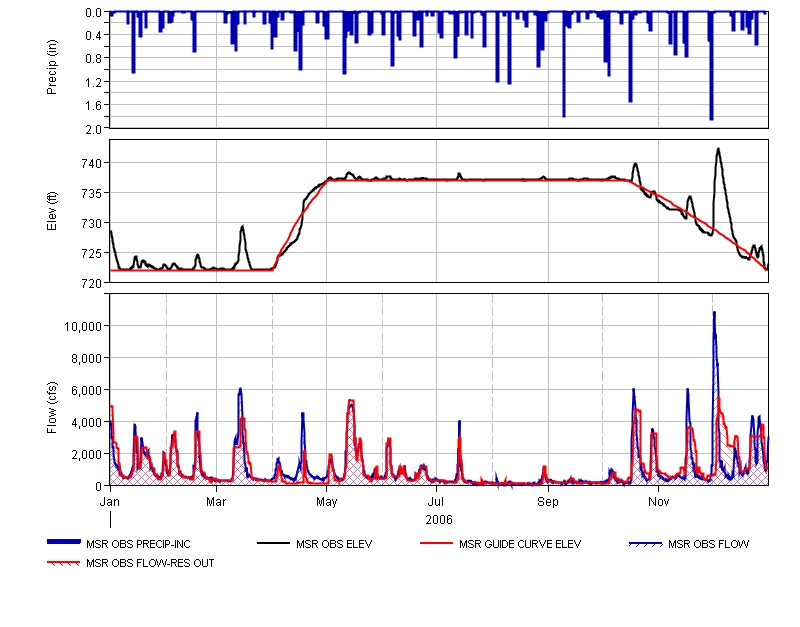This screenshot has width=800, height=627.
Task: Click the Flow (cfs) axis title
Action: (x=52, y=408)
